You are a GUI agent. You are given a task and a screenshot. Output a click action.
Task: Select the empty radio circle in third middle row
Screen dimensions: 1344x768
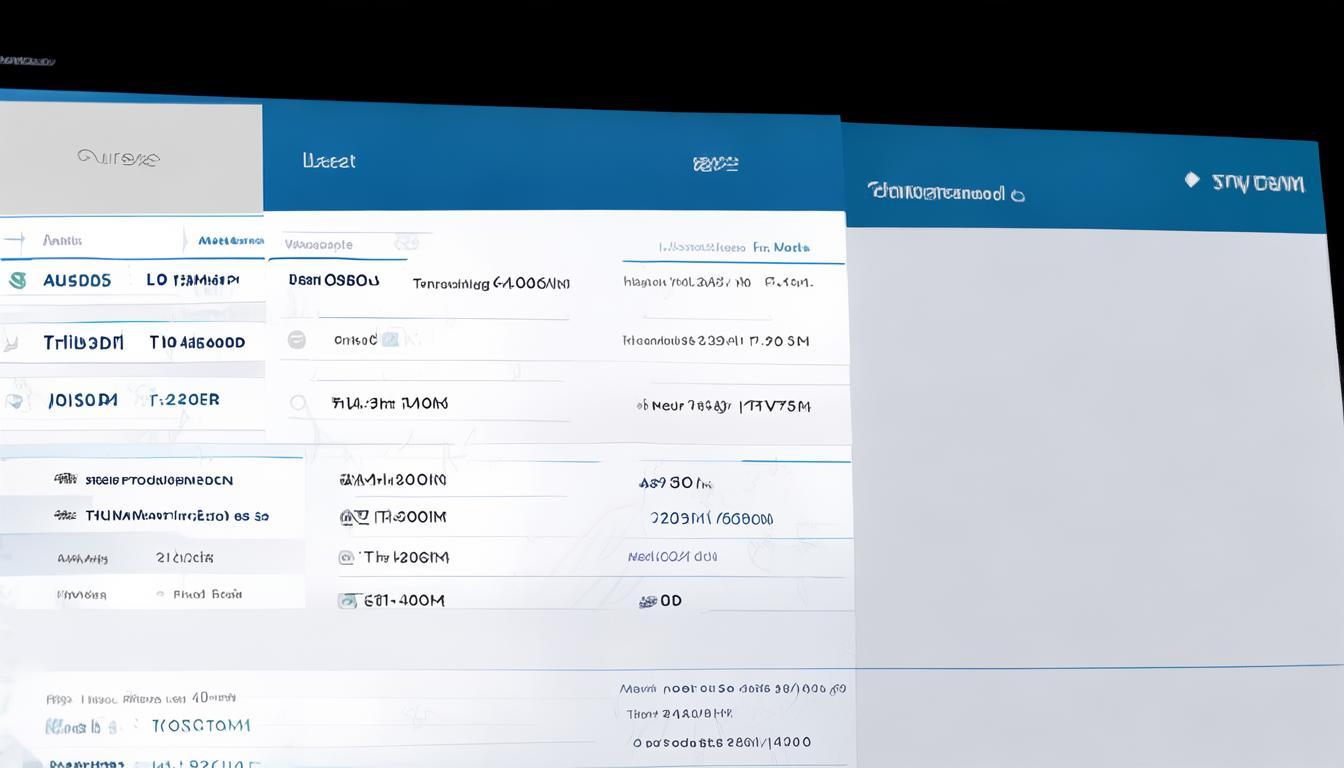point(297,403)
